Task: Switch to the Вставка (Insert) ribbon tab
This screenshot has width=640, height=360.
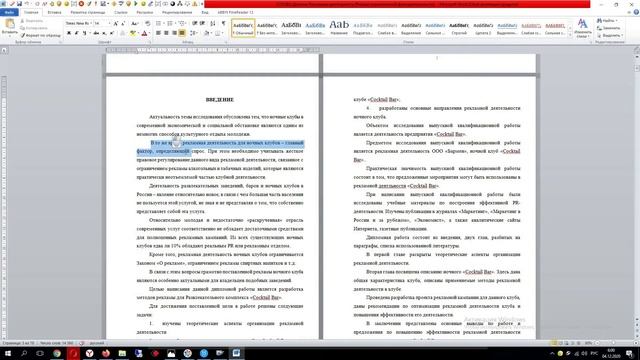Action: point(54,12)
